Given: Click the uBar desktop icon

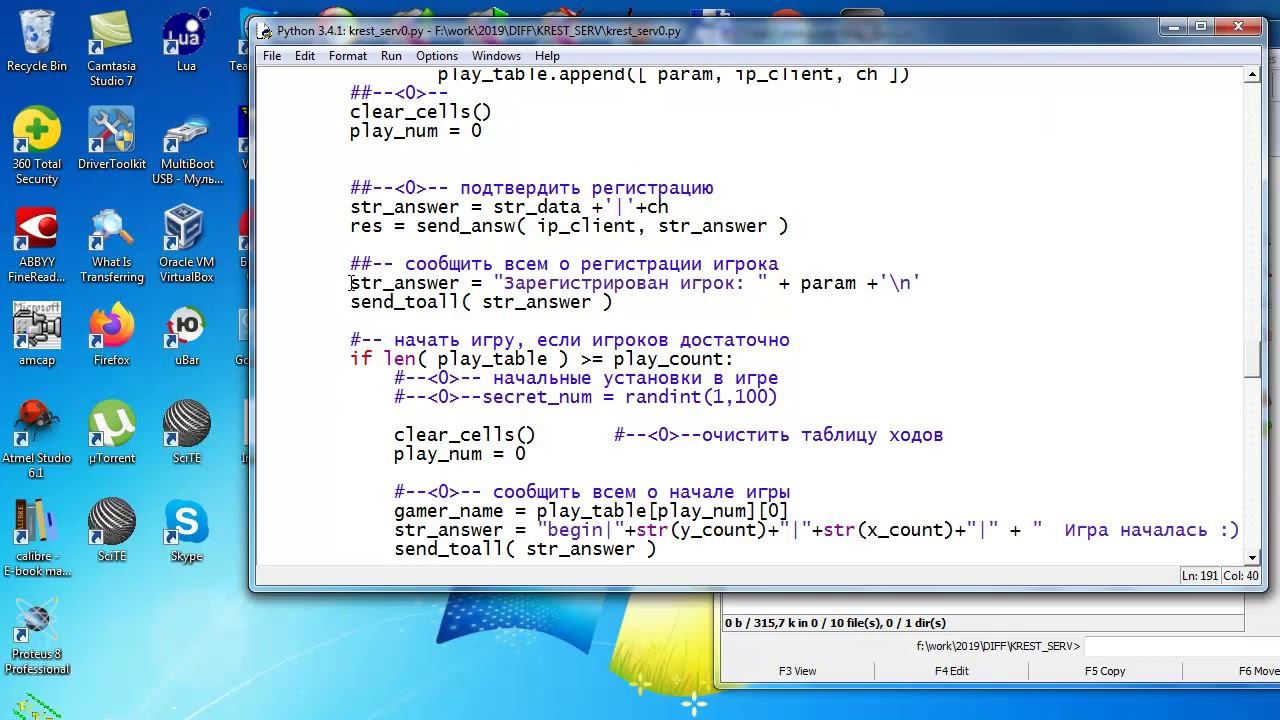Looking at the screenshot, I should point(187,334).
